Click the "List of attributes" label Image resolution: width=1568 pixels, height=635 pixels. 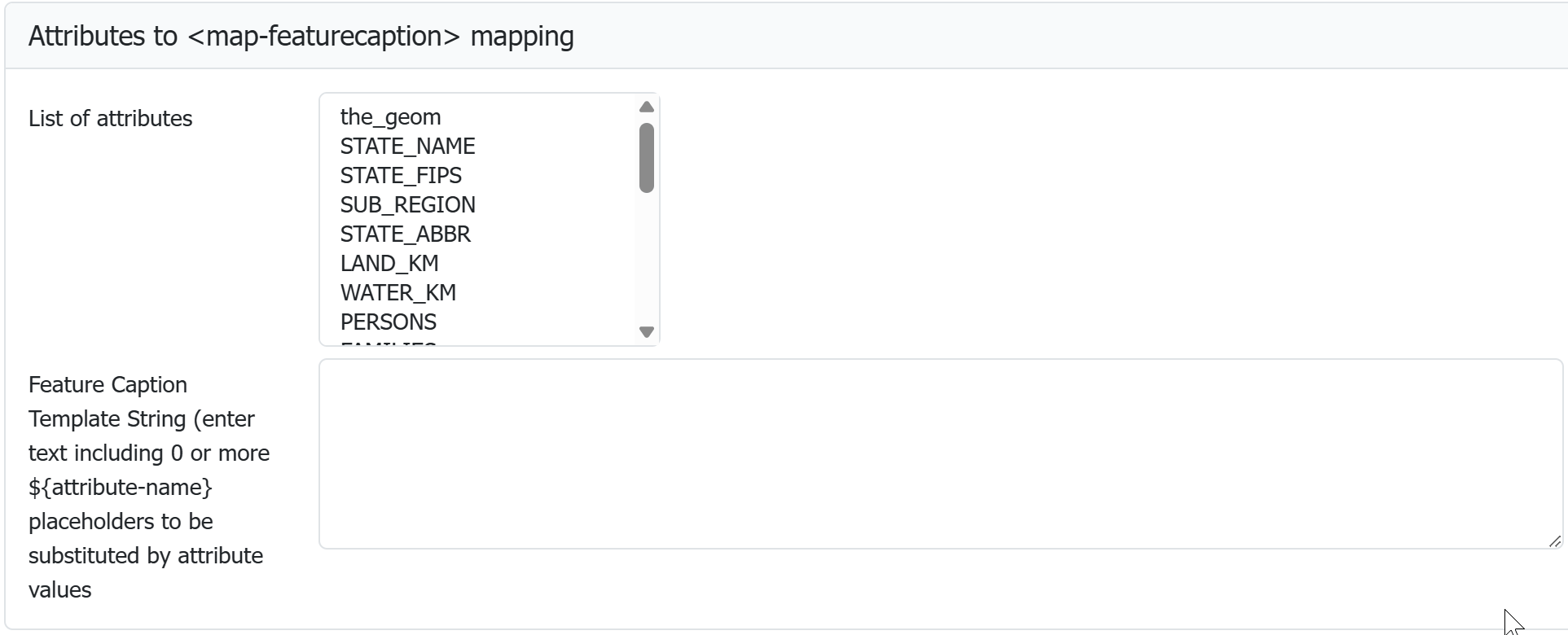pyautogui.click(x=111, y=119)
